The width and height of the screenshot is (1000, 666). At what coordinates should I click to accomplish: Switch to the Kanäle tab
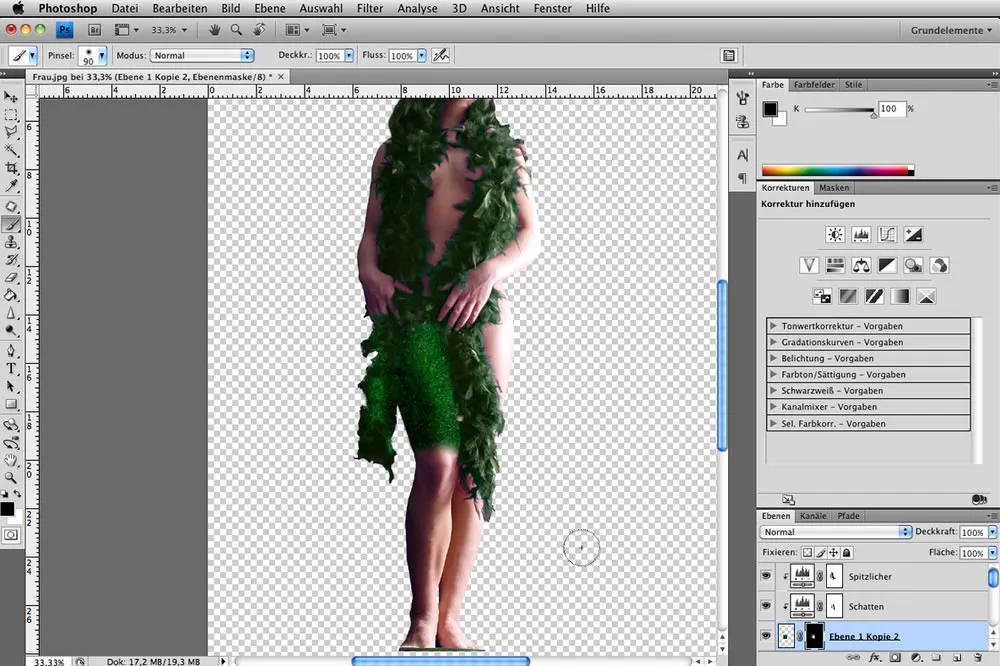813,516
